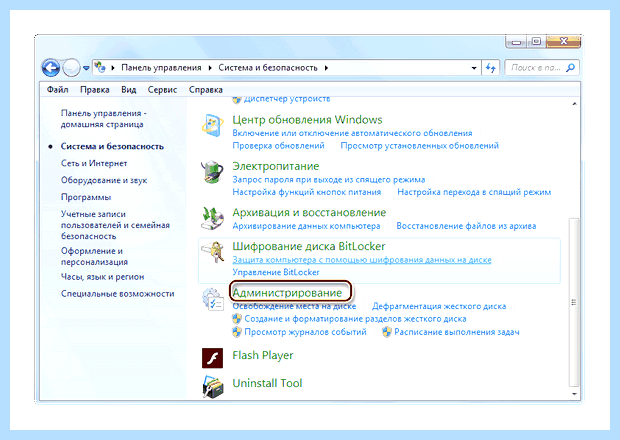This screenshot has height=440, width=620.
Task: Click Расписание выполнения задач link
Action: (457, 332)
